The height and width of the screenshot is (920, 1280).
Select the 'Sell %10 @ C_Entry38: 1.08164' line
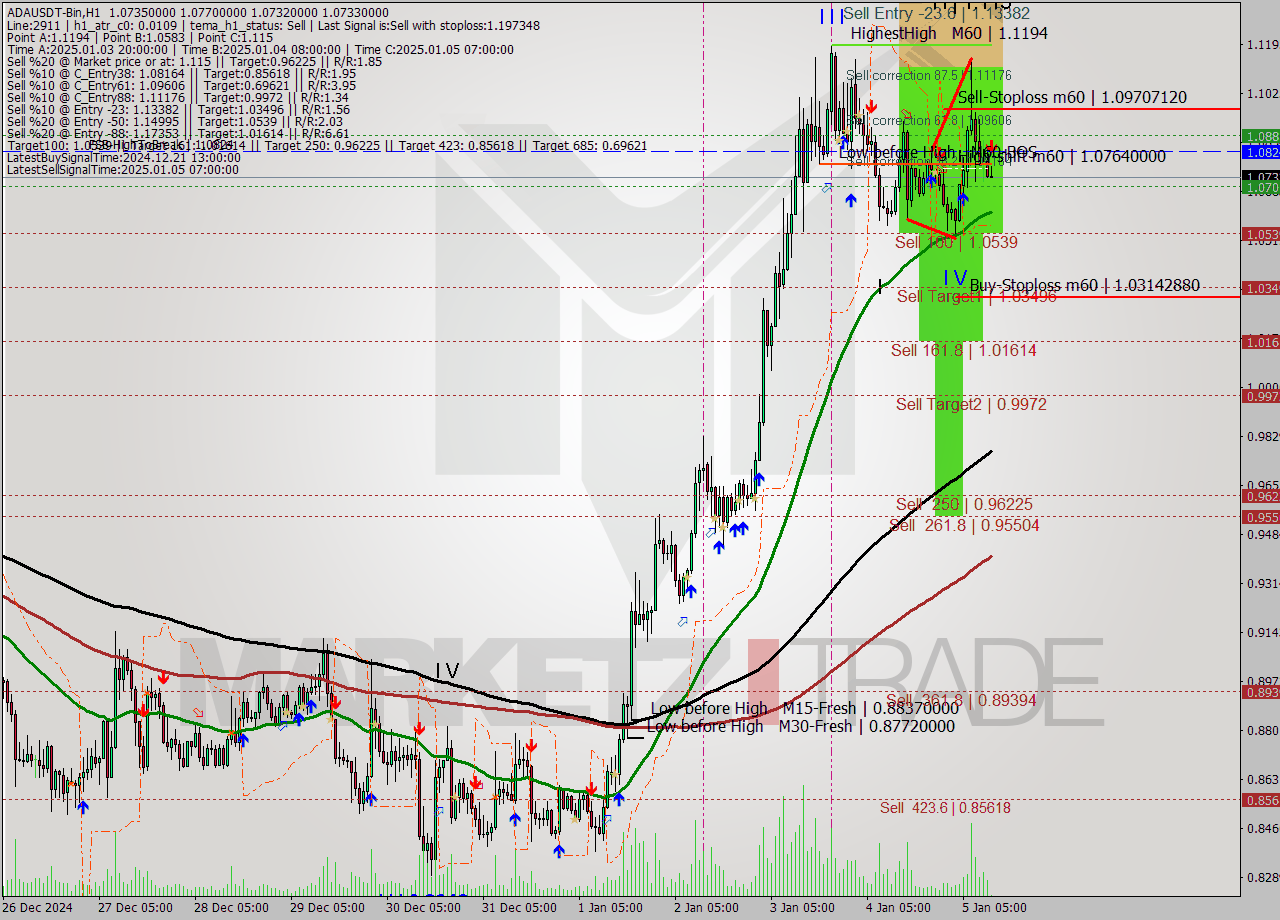click(x=180, y=74)
